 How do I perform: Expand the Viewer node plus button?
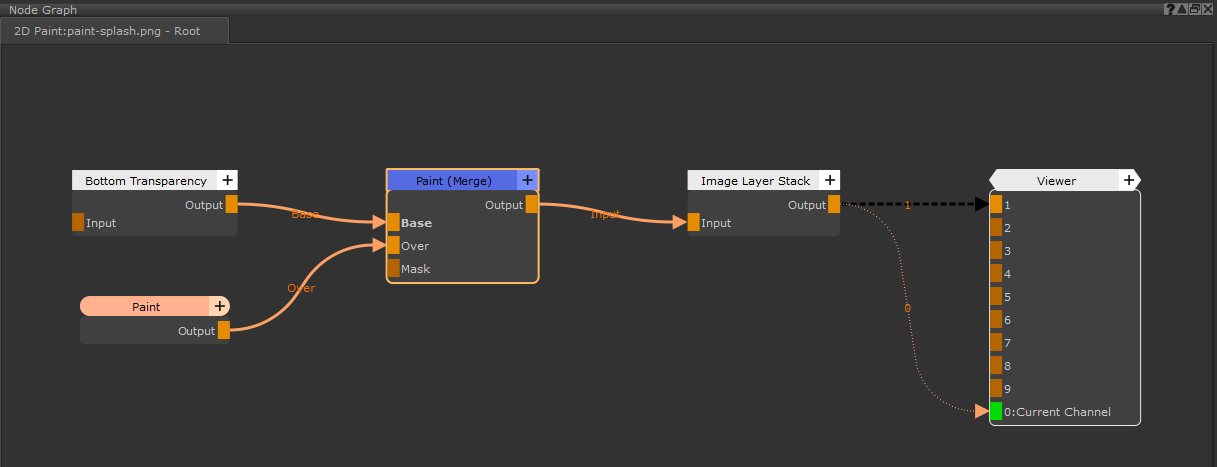click(x=1129, y=181)
